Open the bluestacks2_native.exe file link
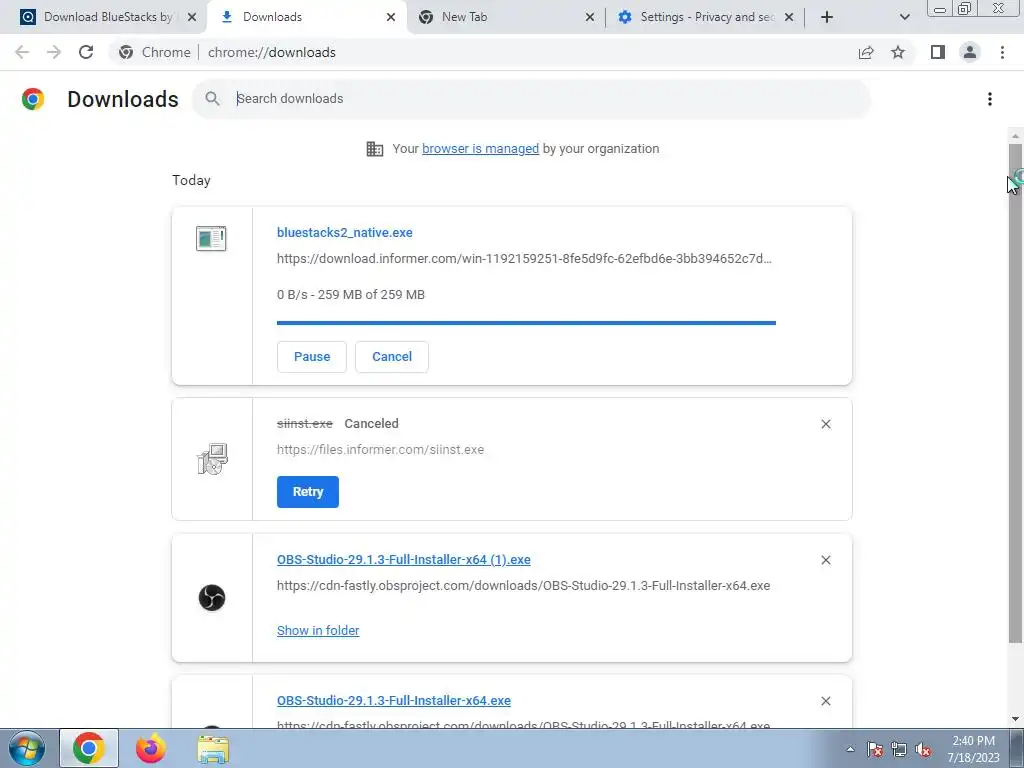1024x768 pixels. click(x=345, y=232)
